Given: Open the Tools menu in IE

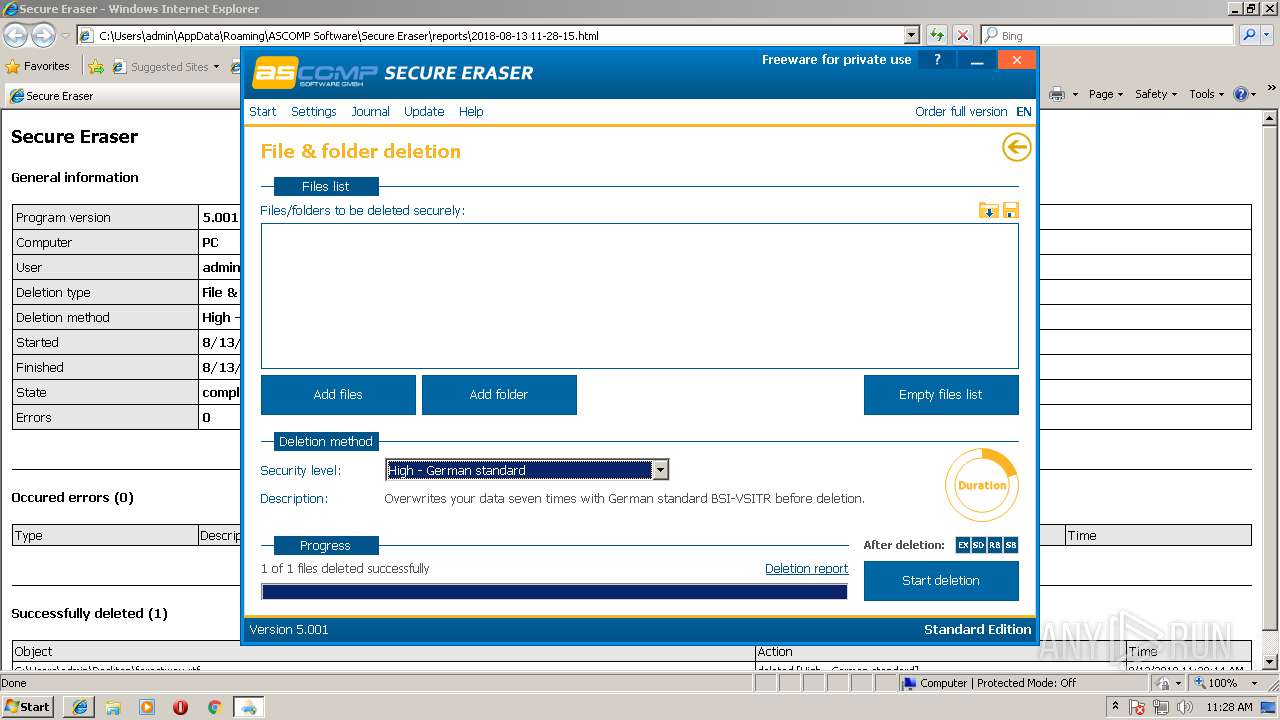Looking at the screenshot, I should tap(1206, 94).
